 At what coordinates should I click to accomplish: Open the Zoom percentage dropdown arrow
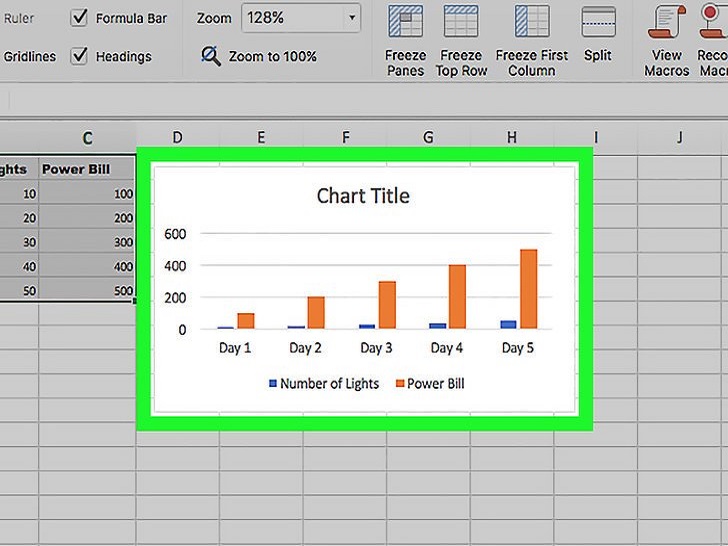point(352,18)
